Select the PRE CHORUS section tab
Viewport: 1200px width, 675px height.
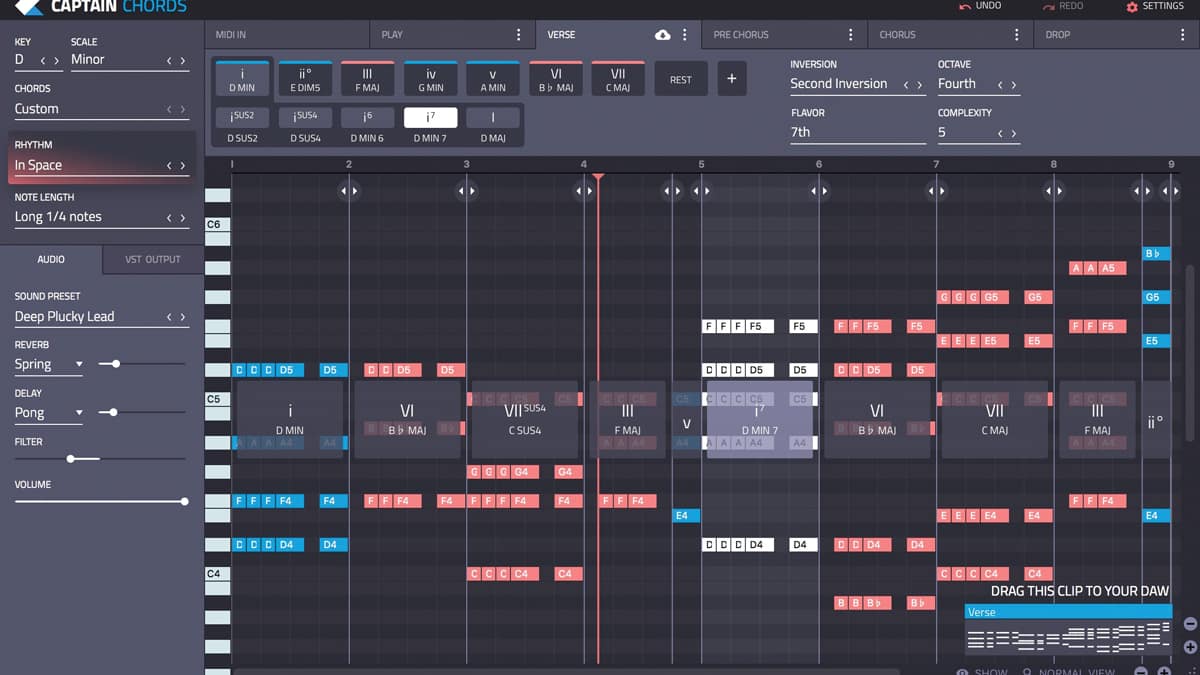[740, 34]
